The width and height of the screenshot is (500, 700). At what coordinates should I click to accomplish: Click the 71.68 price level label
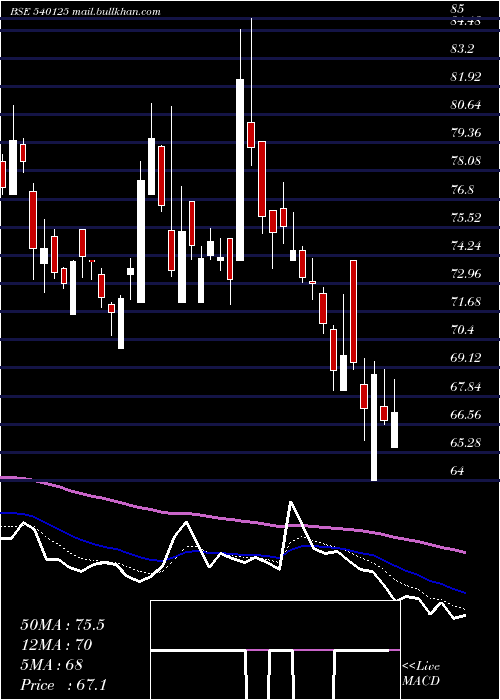[x=467, y=302]
